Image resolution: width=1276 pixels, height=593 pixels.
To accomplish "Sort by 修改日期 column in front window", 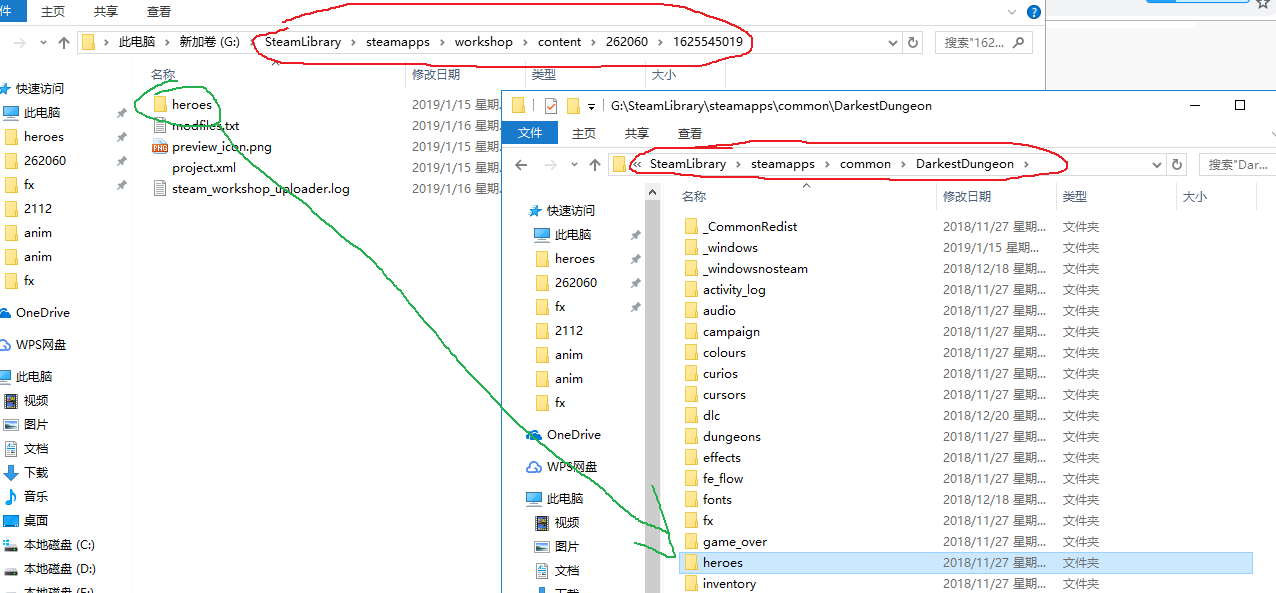I will click(967, 197).
